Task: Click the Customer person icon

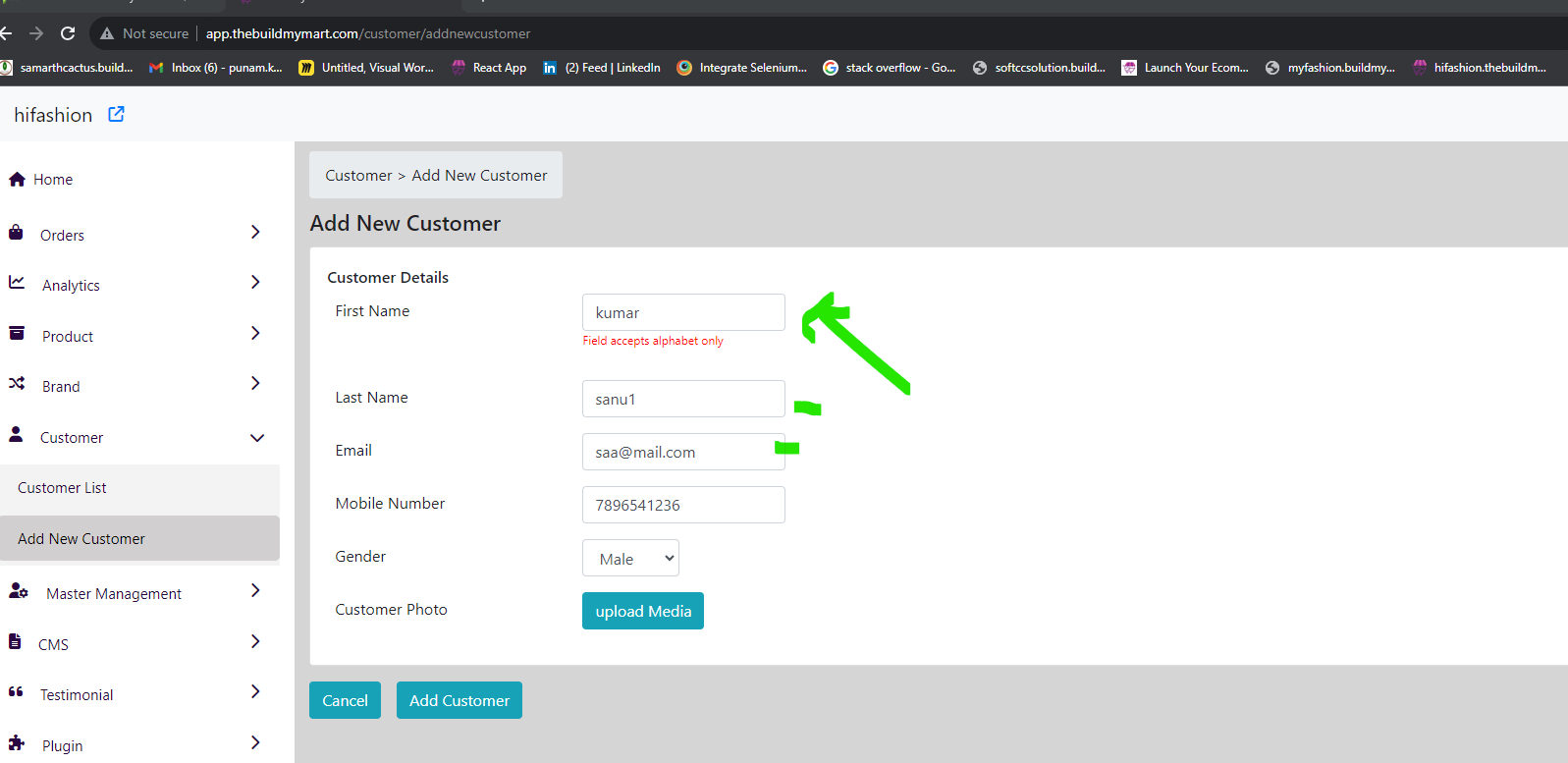Action: [x=16, y=434]
